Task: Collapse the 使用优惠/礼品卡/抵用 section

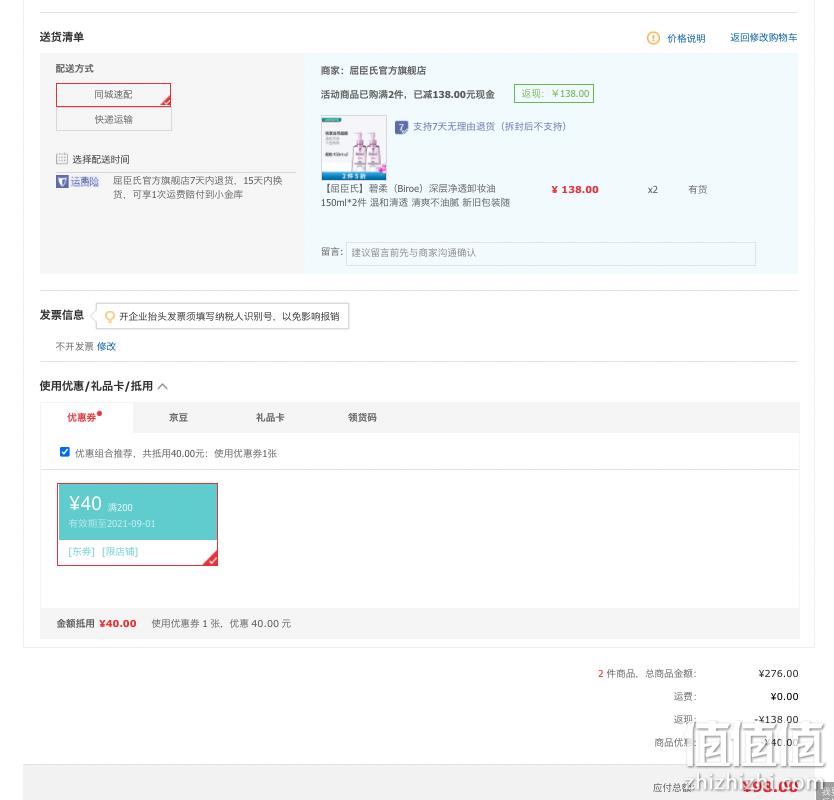Action: tap(163, 386)
